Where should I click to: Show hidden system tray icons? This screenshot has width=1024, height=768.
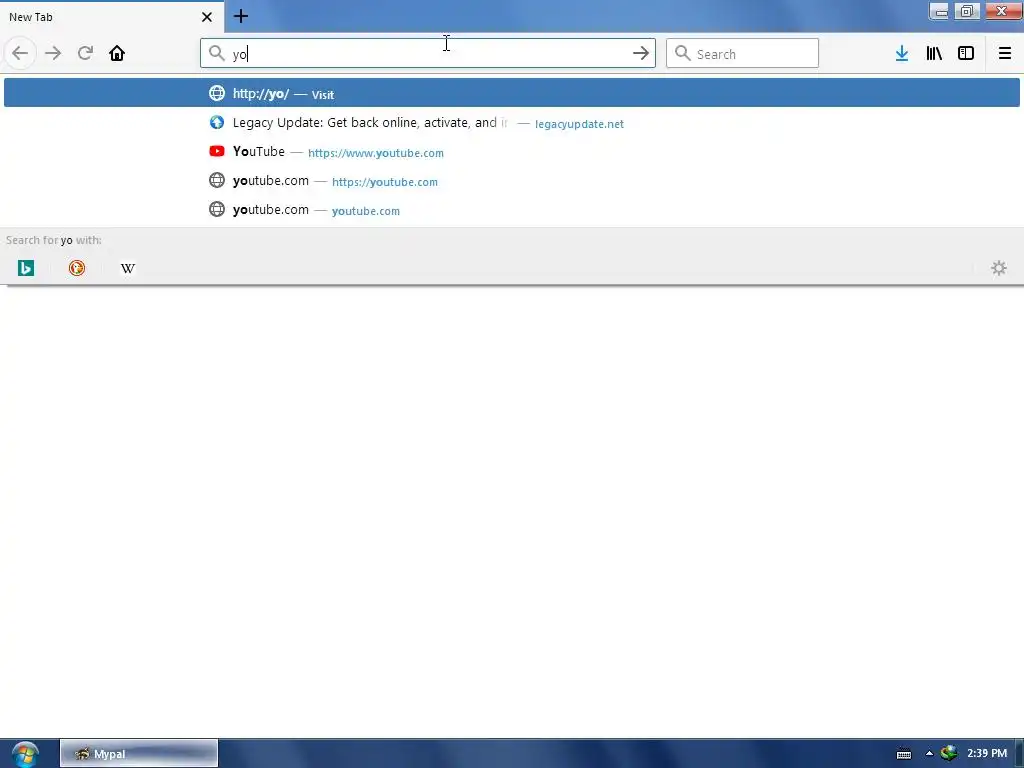coord(929,753)
